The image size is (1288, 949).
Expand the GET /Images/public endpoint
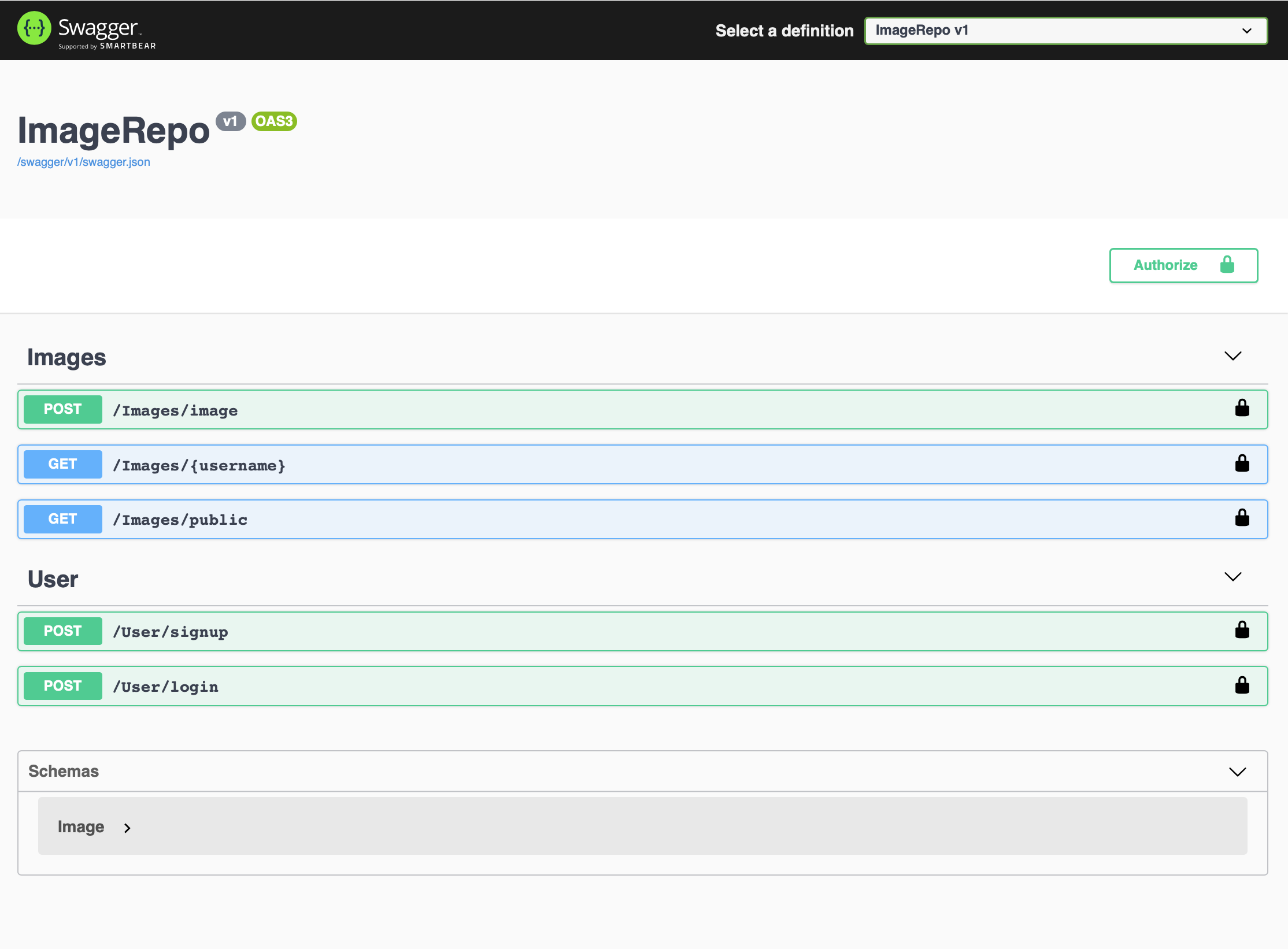(x=180, y=520)
